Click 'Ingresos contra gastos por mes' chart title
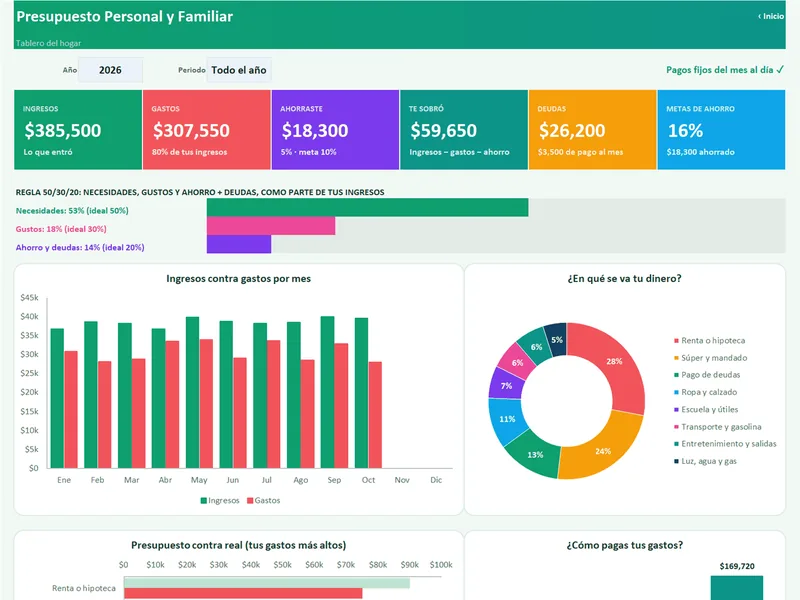The width and height of the screenshot is (800, 600). click(x=238, y=279)
